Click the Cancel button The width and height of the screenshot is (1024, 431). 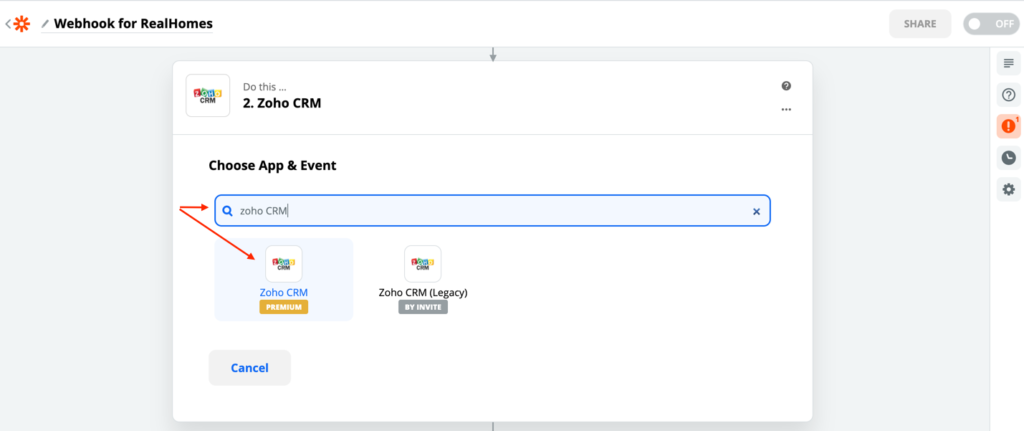(249, 368)
